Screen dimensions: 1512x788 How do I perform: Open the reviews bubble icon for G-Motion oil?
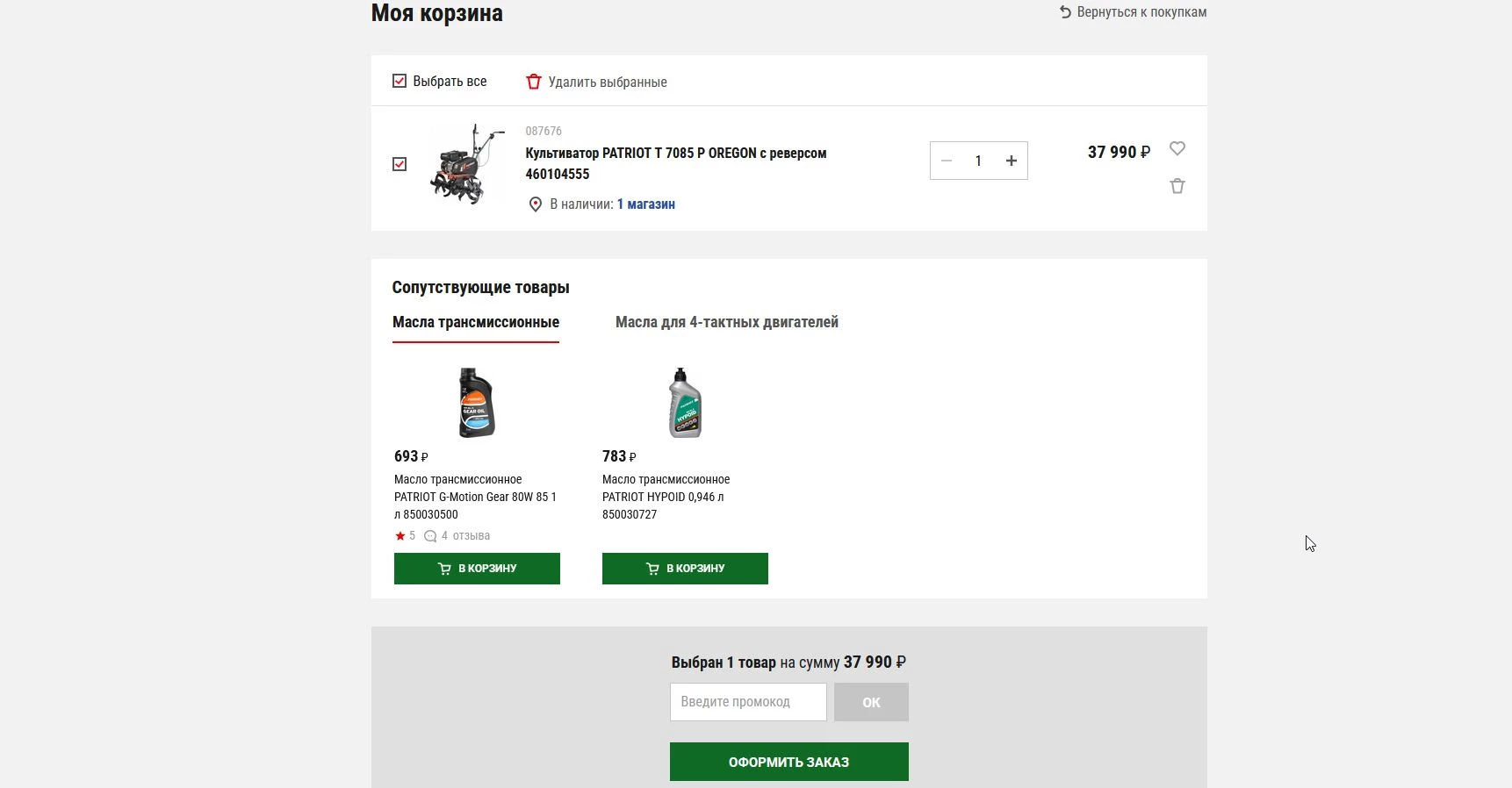pyautogui.click(x=430, y=536)
